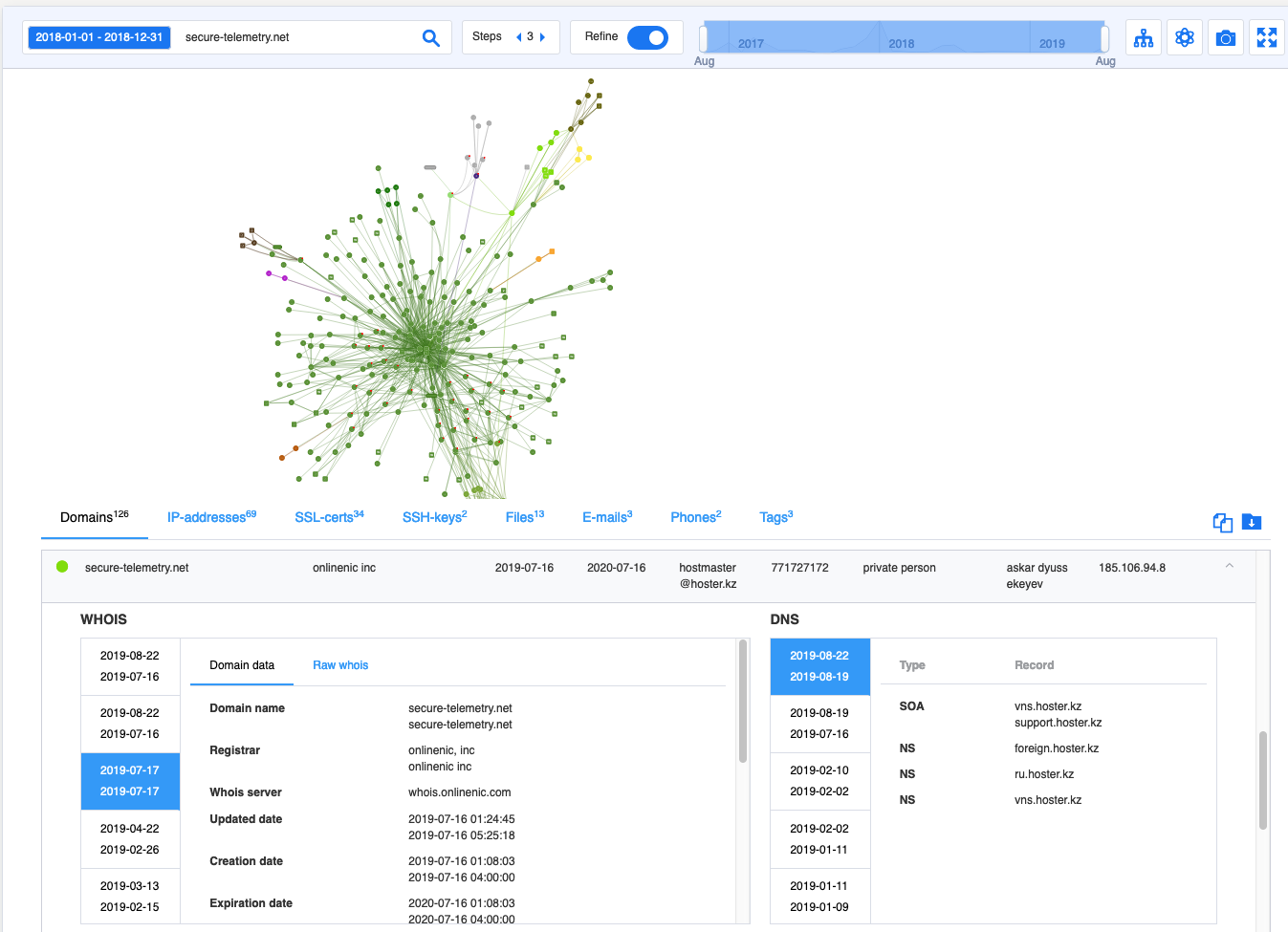Viewport: 1288px width, 932px height.
Task: Toggle the Refine switch off
Action: (647, 37)
